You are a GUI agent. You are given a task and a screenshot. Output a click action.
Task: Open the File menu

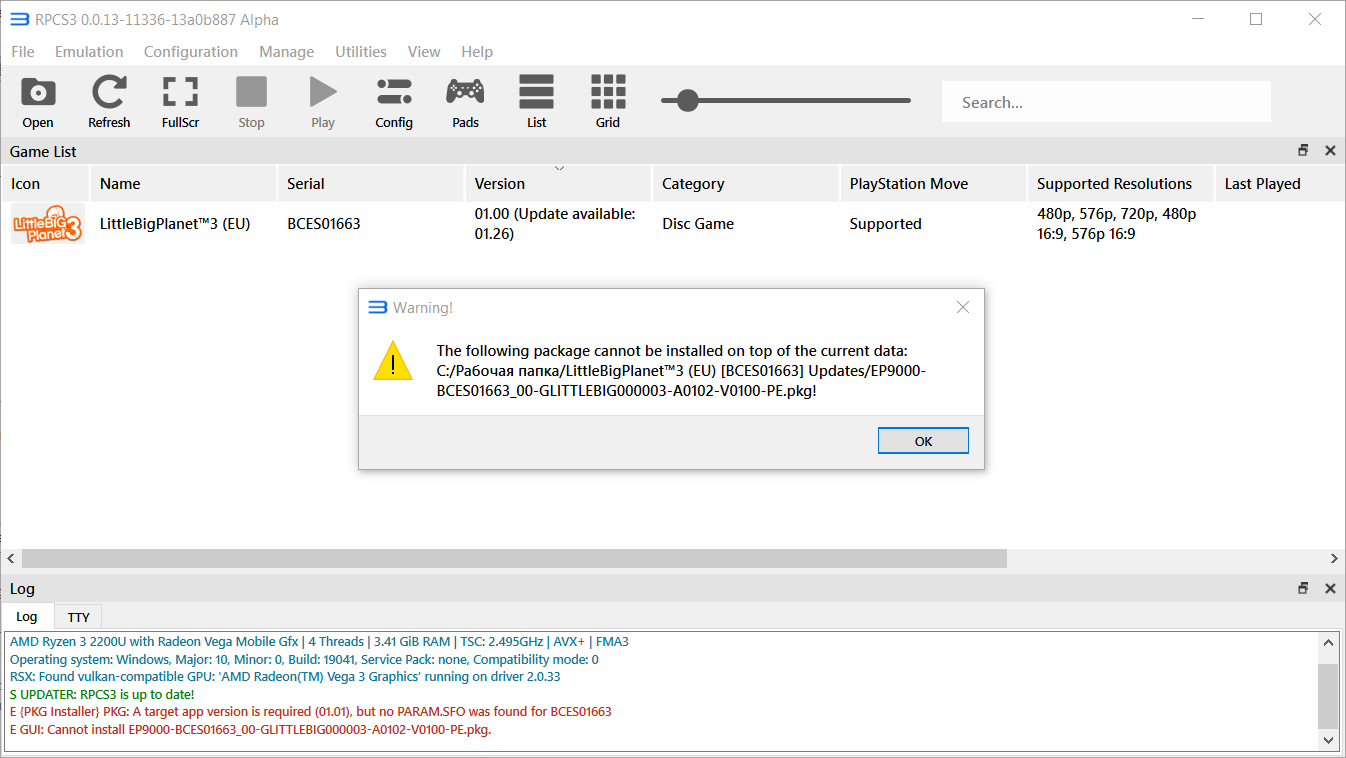point(22,52)
